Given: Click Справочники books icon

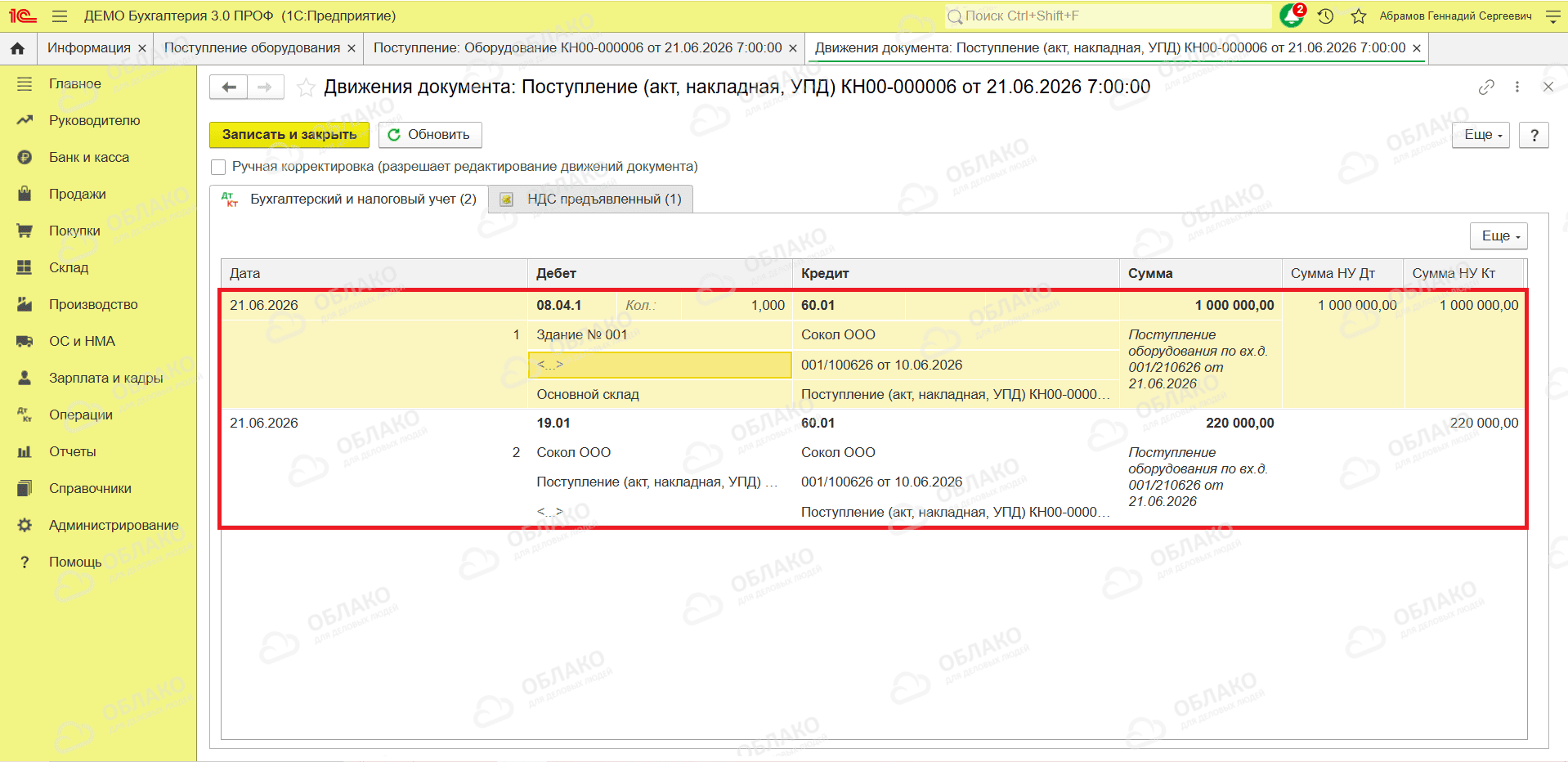Looking at the screenshot, I should click(25, 488).
